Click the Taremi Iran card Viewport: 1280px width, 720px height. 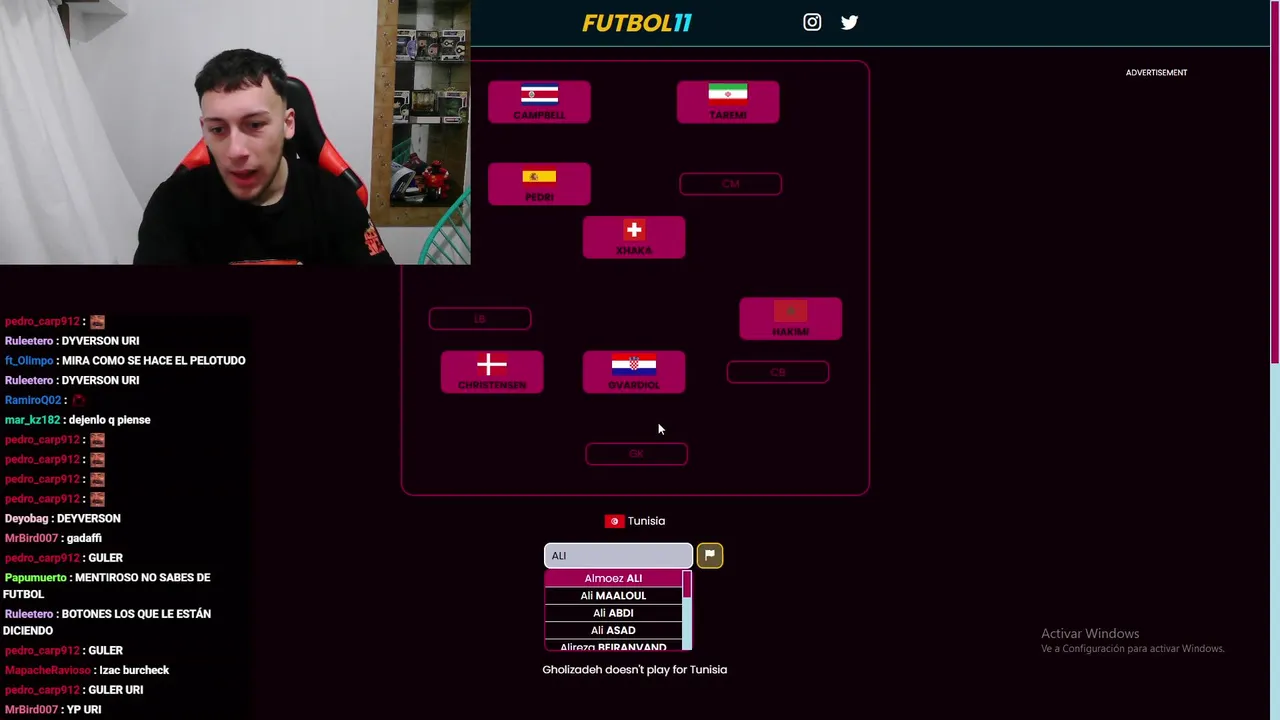(728, 102)
